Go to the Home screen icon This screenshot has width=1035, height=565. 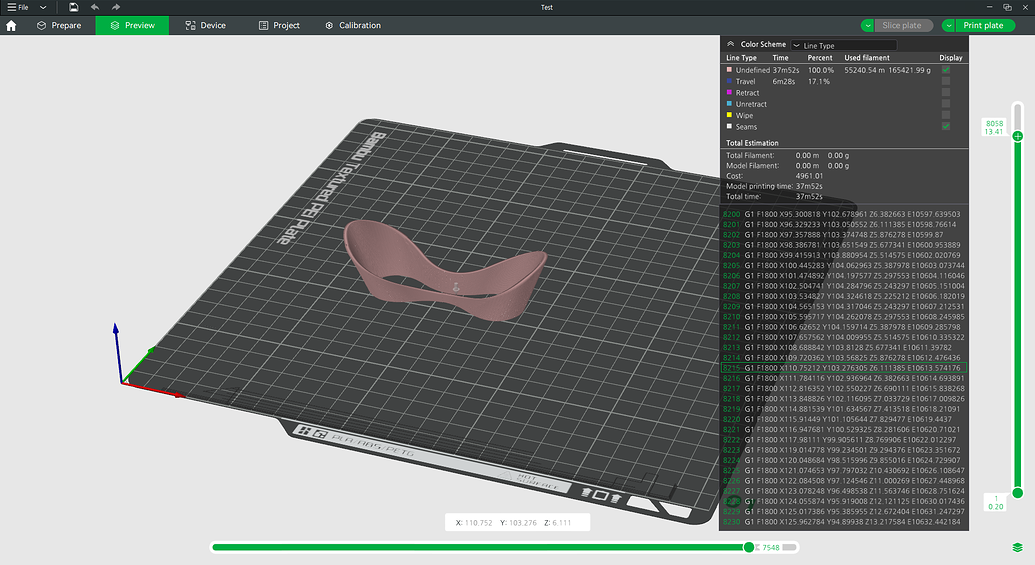coord(11,26)
